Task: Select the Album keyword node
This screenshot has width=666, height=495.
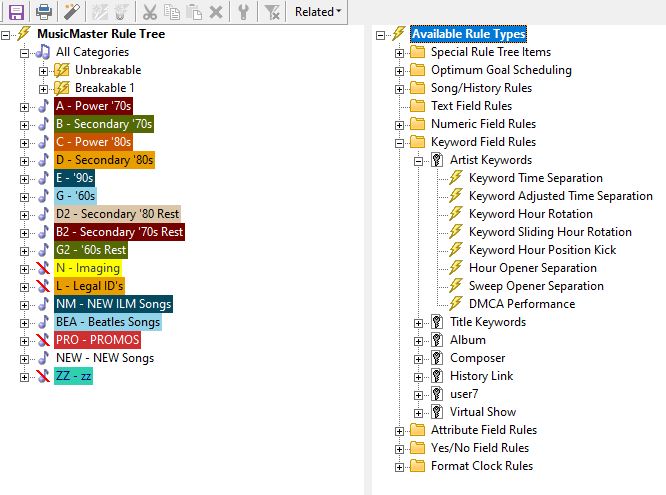Action: coord(468,340)
